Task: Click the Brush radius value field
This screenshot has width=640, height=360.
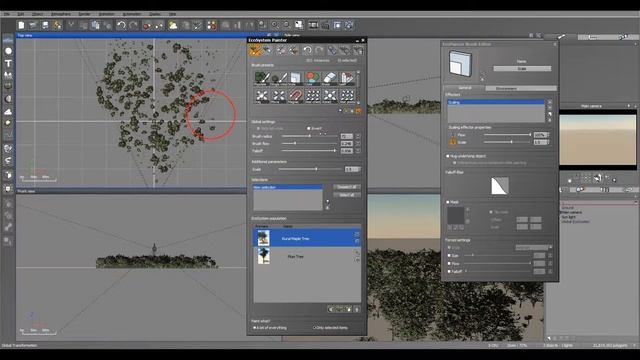Action: coord(347,136)
